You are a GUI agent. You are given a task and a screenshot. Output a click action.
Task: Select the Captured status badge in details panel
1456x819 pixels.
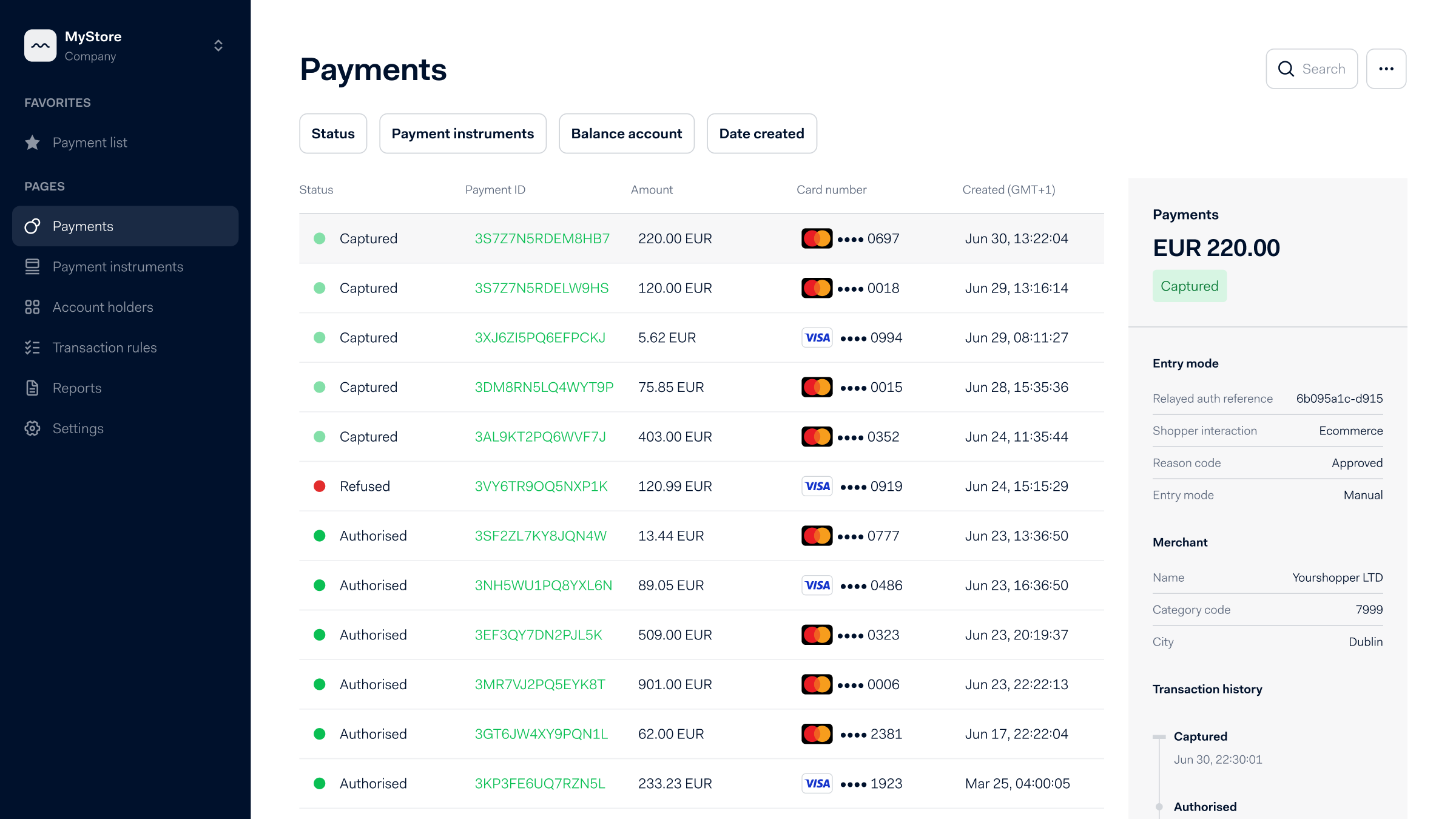click(1189, 286)
